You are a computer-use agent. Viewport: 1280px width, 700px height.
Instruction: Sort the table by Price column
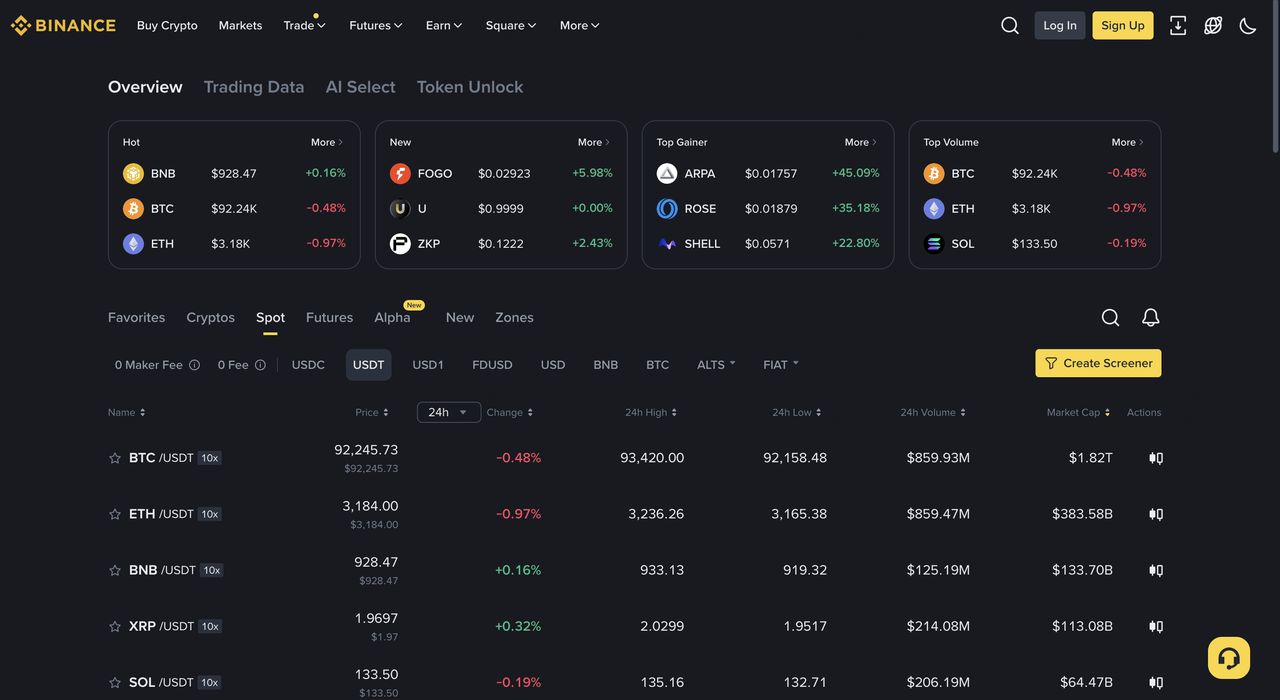point(371,412)
